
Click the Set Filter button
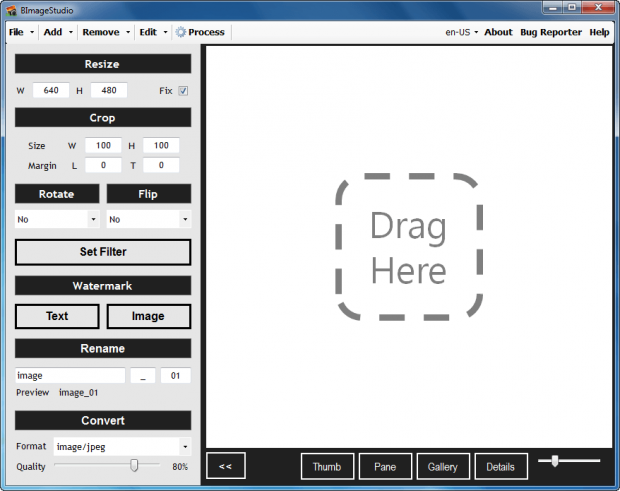102,252
